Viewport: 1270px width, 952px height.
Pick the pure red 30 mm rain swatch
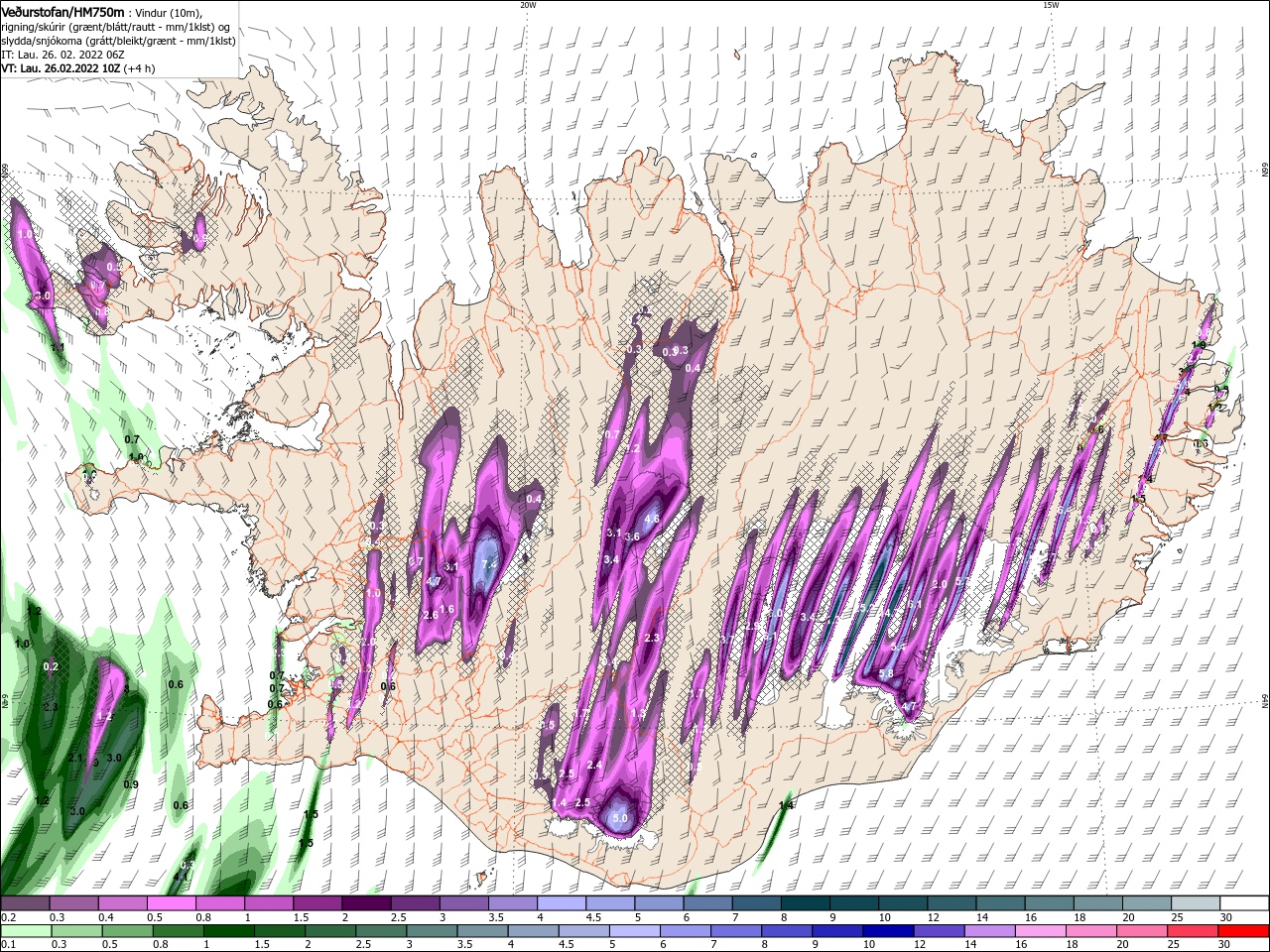1244,931
